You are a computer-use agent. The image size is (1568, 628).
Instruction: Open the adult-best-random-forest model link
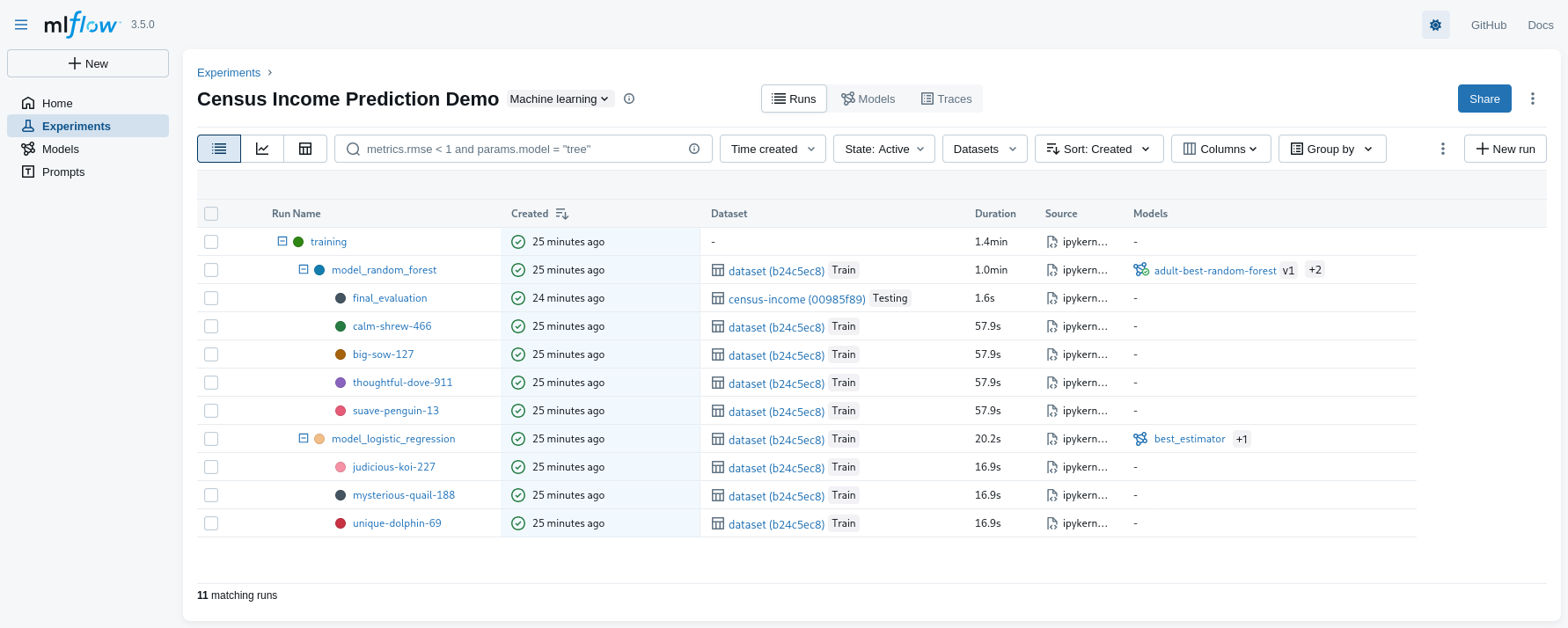[x=1214, y=270]
